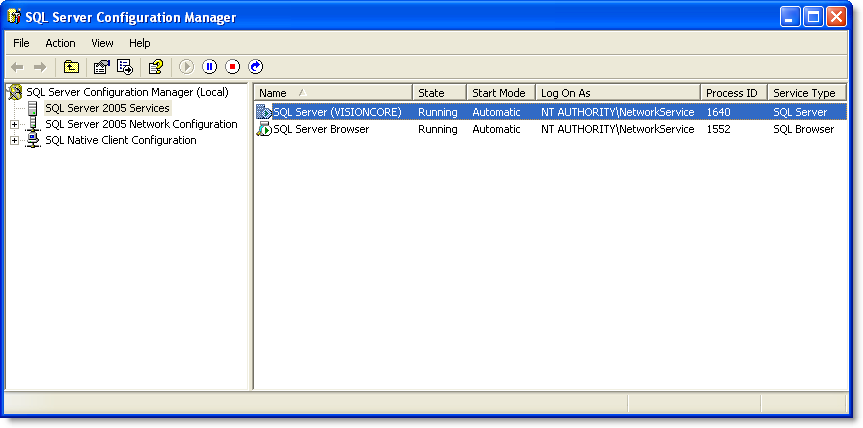Select the SQL Server (VISIONCORE) row name
Viewport: 863px width, 428px height.
pyautogui.click(x=337, y=112)
